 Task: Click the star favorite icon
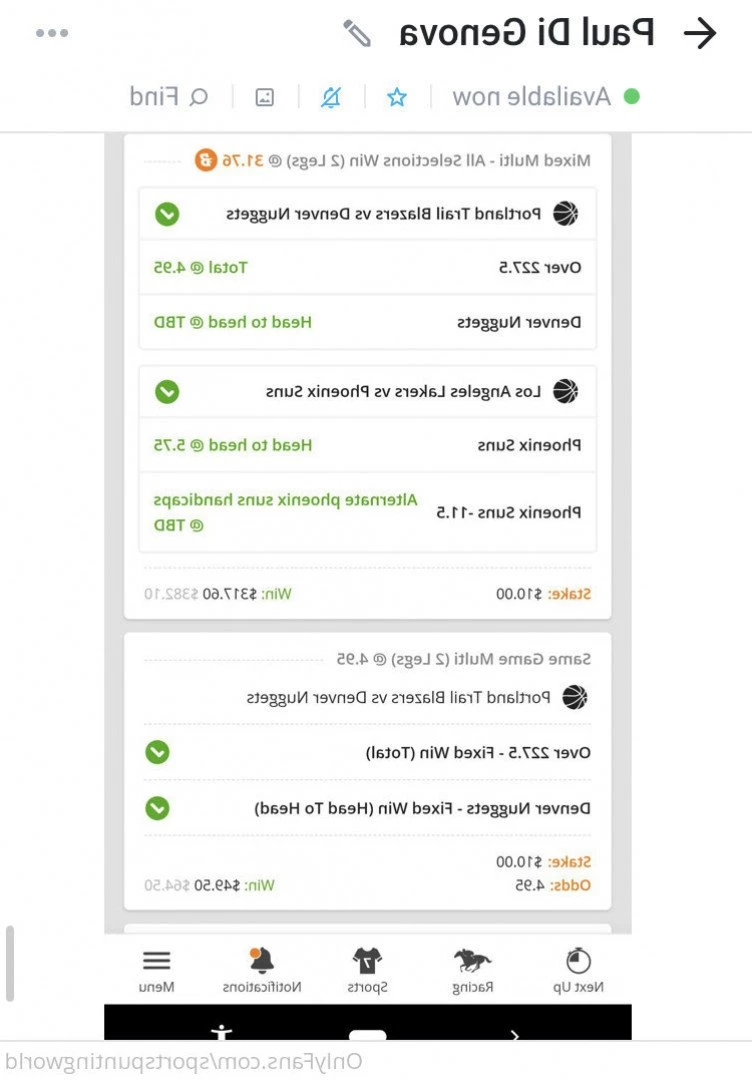397,97
